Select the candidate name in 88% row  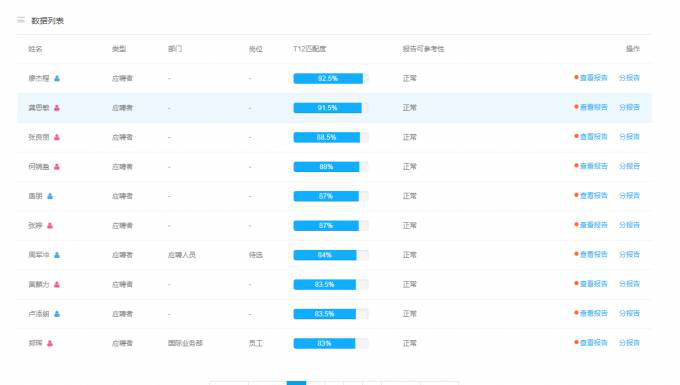click(39, 167)
